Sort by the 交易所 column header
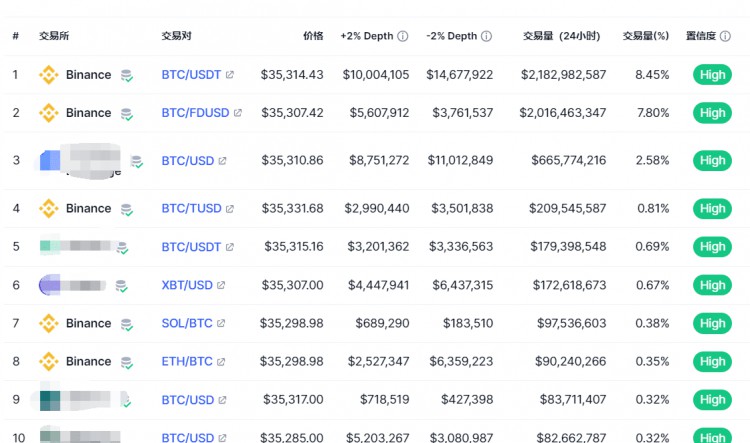This screenshot has width=750, height=443. click(54, 36)
